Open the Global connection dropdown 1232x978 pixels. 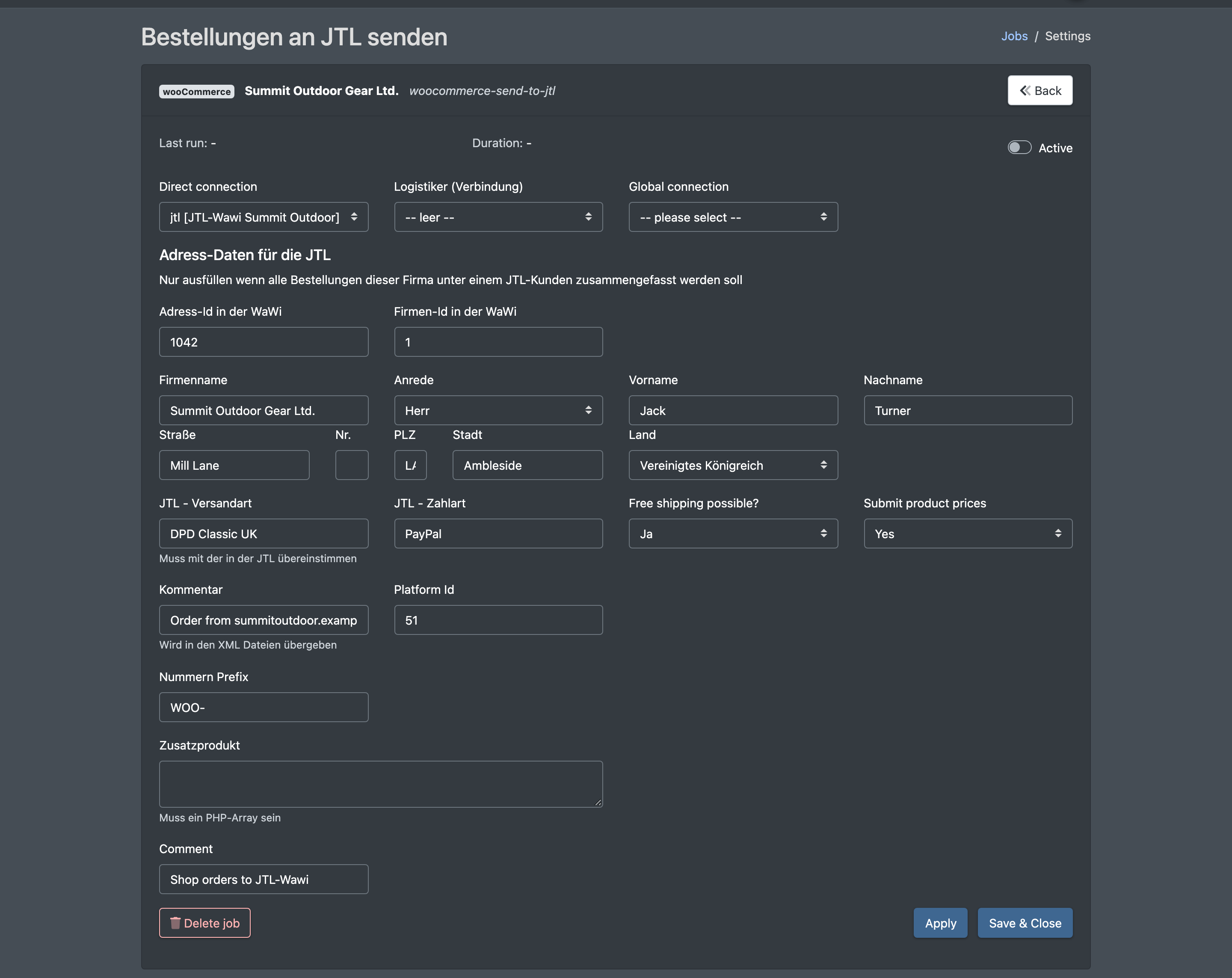[733, 217]
